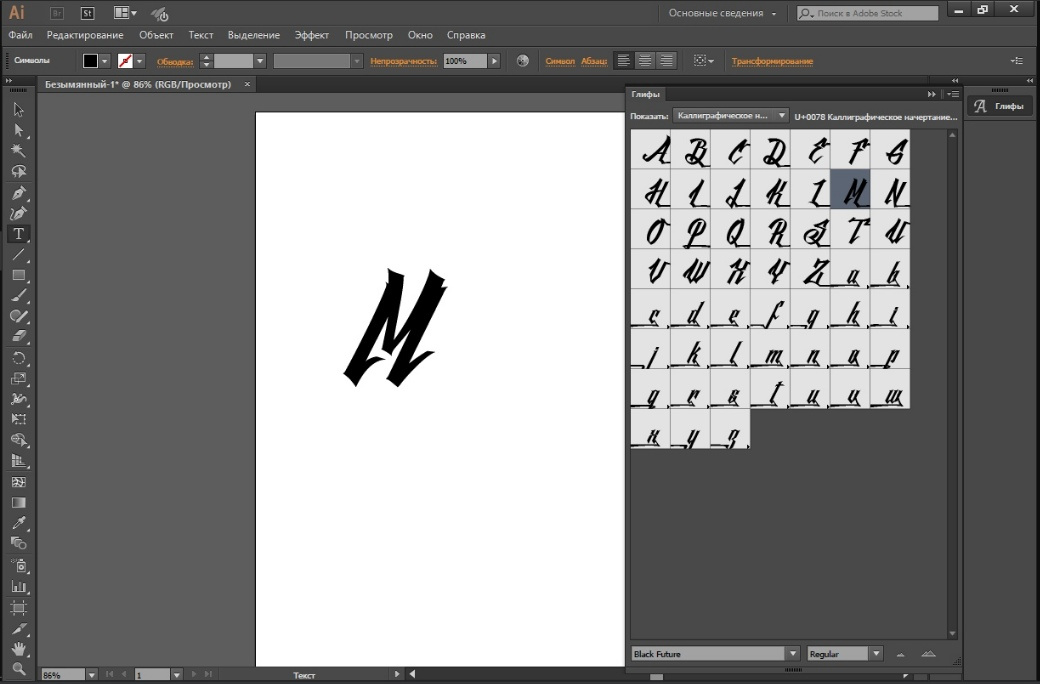Select the Type tool in the toolbar

pos(18,233)
